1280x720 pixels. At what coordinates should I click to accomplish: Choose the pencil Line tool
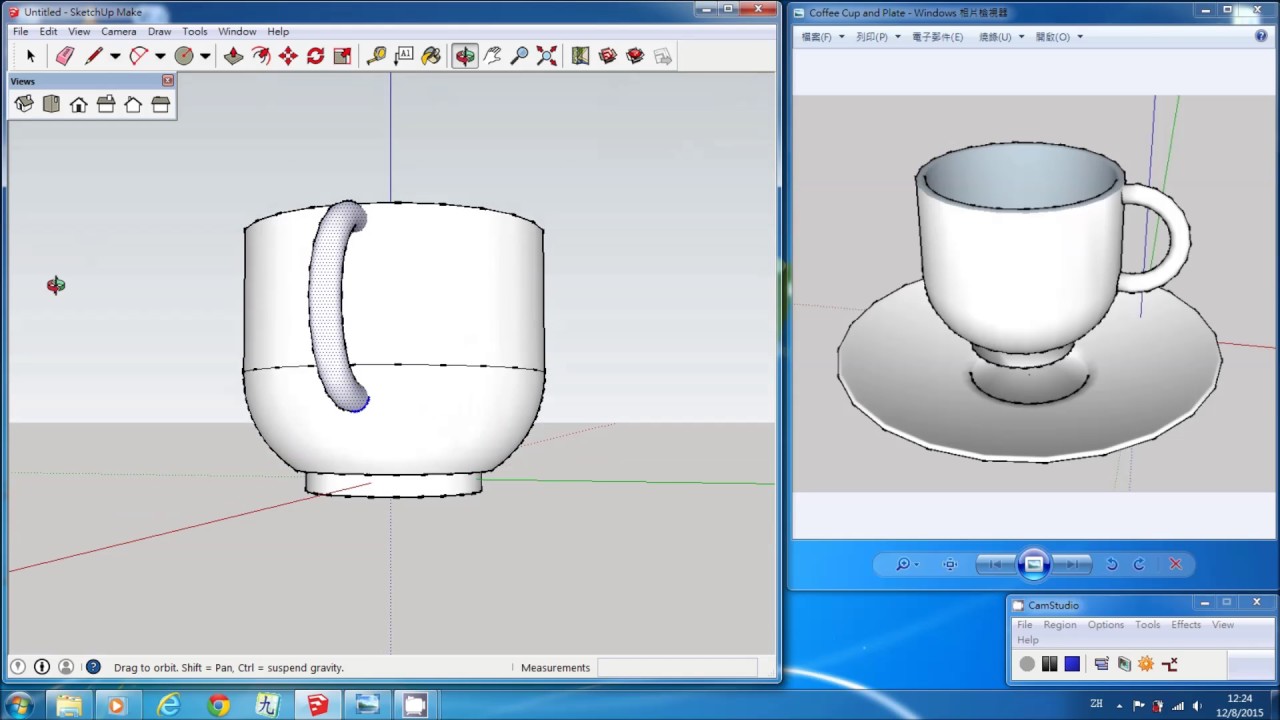pyautogui.click(x=94, y=56)
